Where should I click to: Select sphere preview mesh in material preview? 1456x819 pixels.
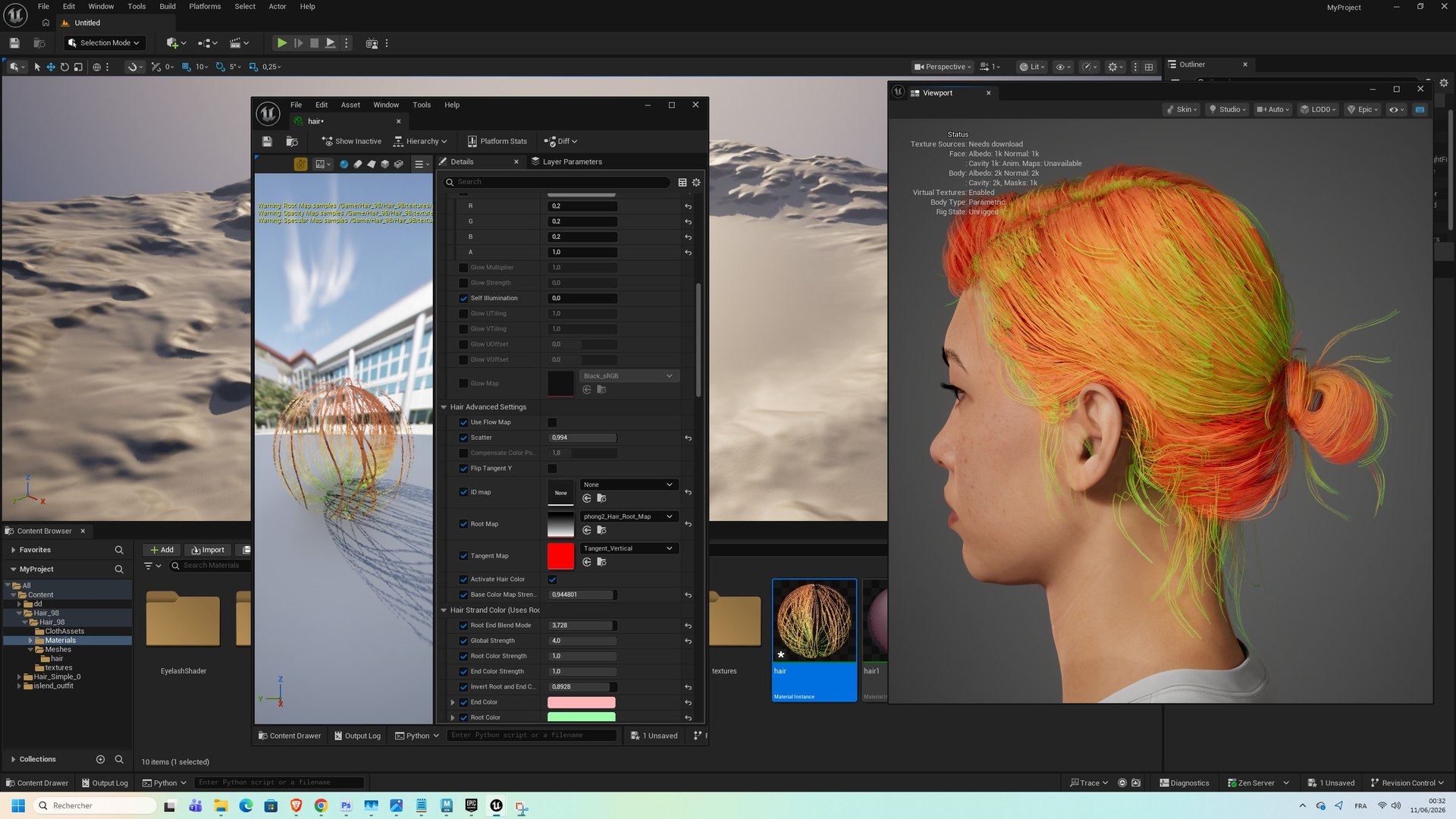344,164
